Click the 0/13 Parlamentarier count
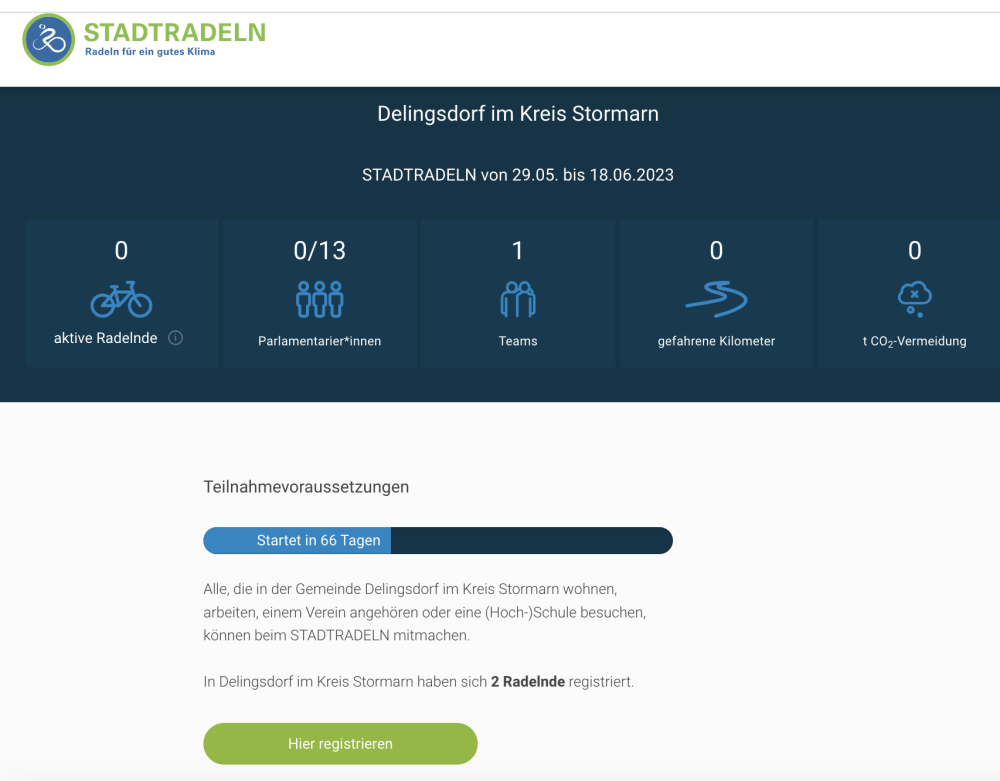 [x=319, y=251]
